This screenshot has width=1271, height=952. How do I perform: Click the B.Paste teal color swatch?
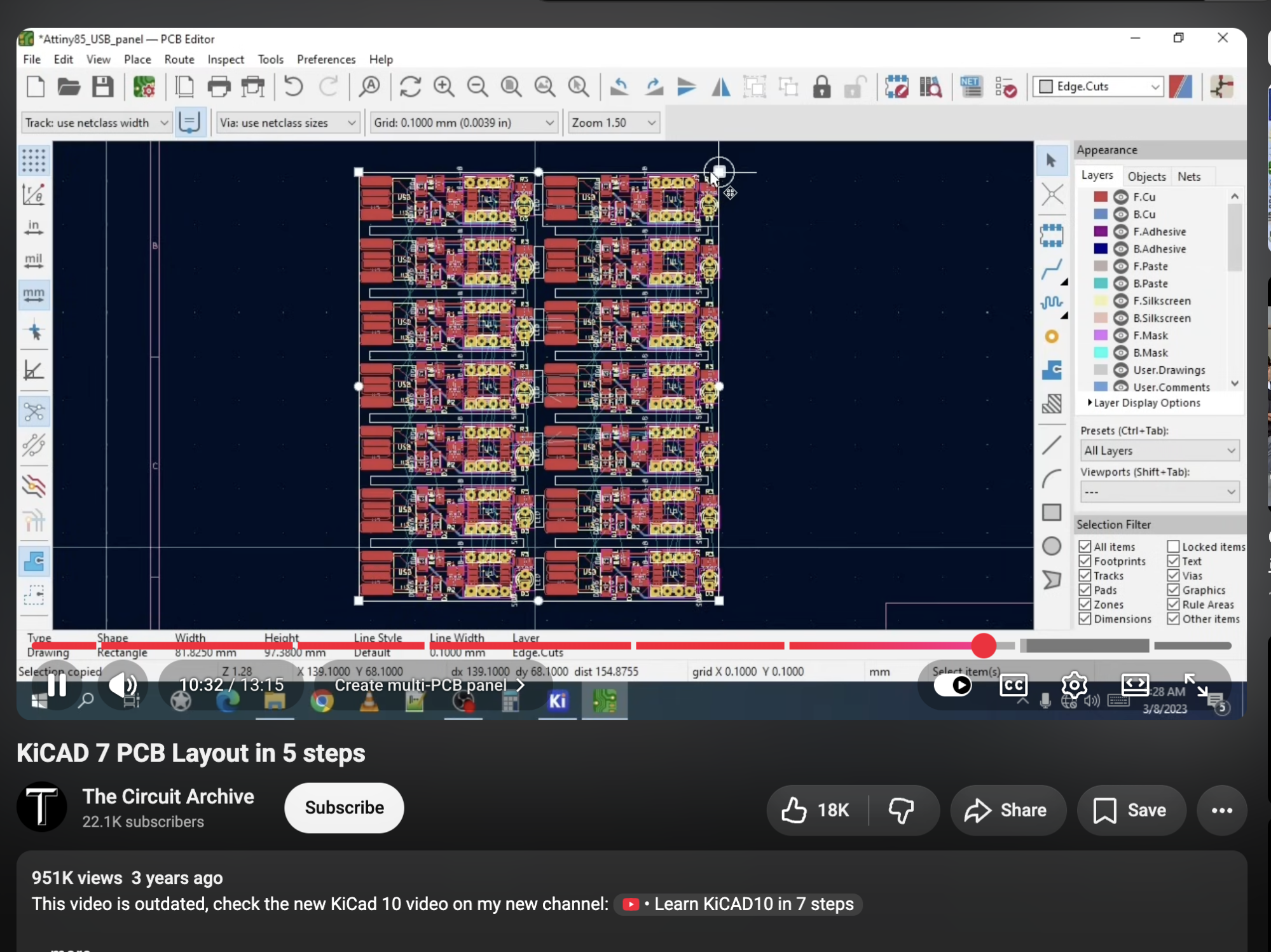click(1101, 284)
